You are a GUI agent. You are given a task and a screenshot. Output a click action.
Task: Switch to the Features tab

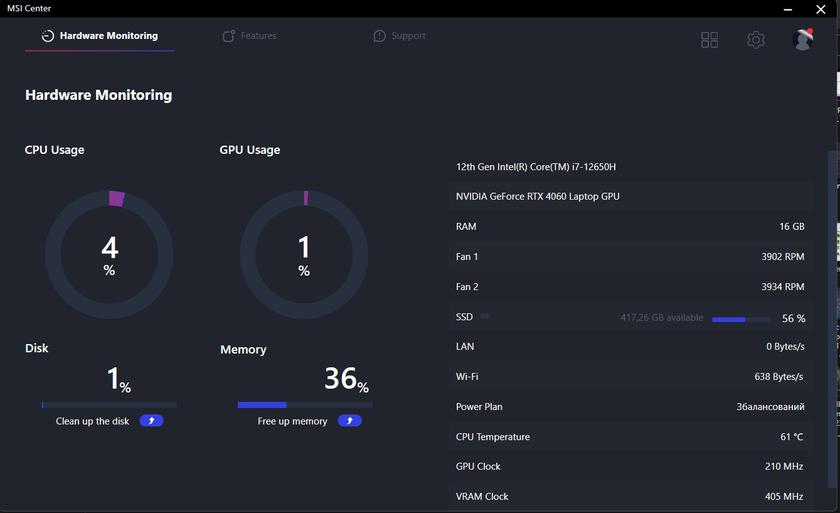(249, 36)
